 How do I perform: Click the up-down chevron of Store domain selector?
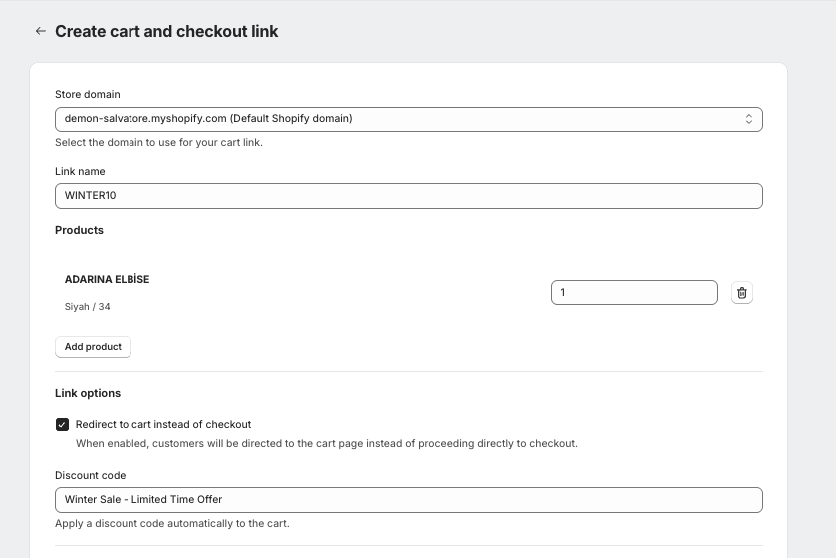pos(749,119)
